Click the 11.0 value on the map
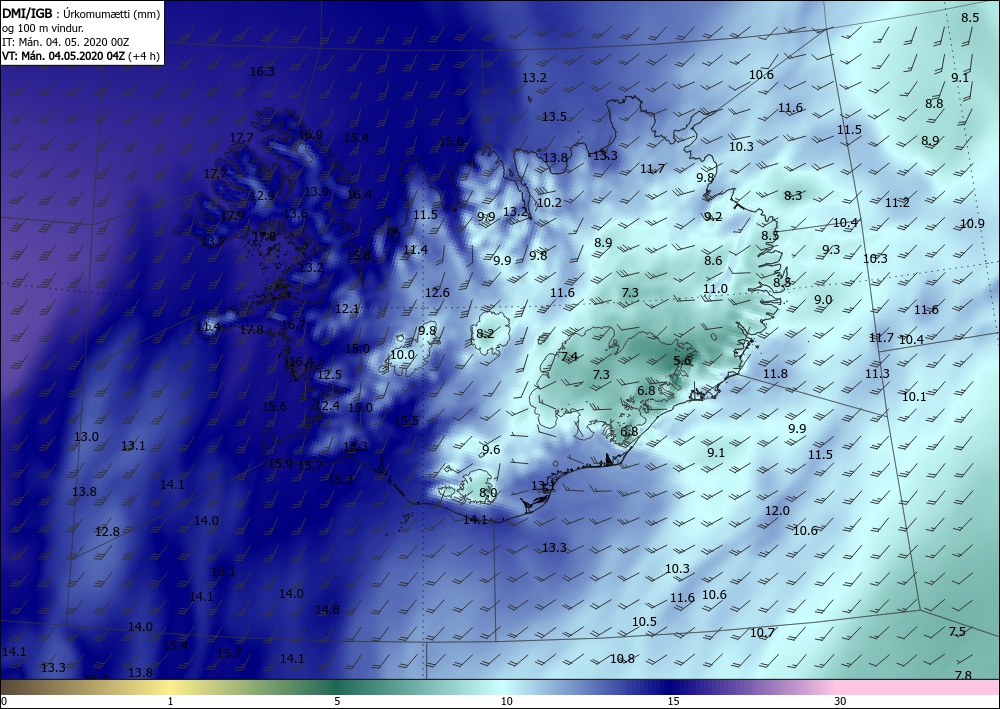 [x=715, y=289]
